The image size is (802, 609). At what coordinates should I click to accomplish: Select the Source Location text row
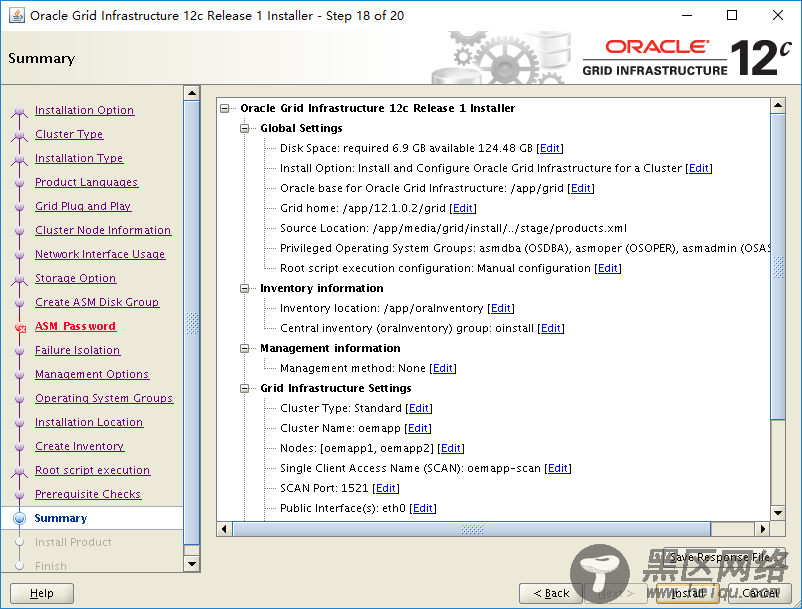point(453,228)
